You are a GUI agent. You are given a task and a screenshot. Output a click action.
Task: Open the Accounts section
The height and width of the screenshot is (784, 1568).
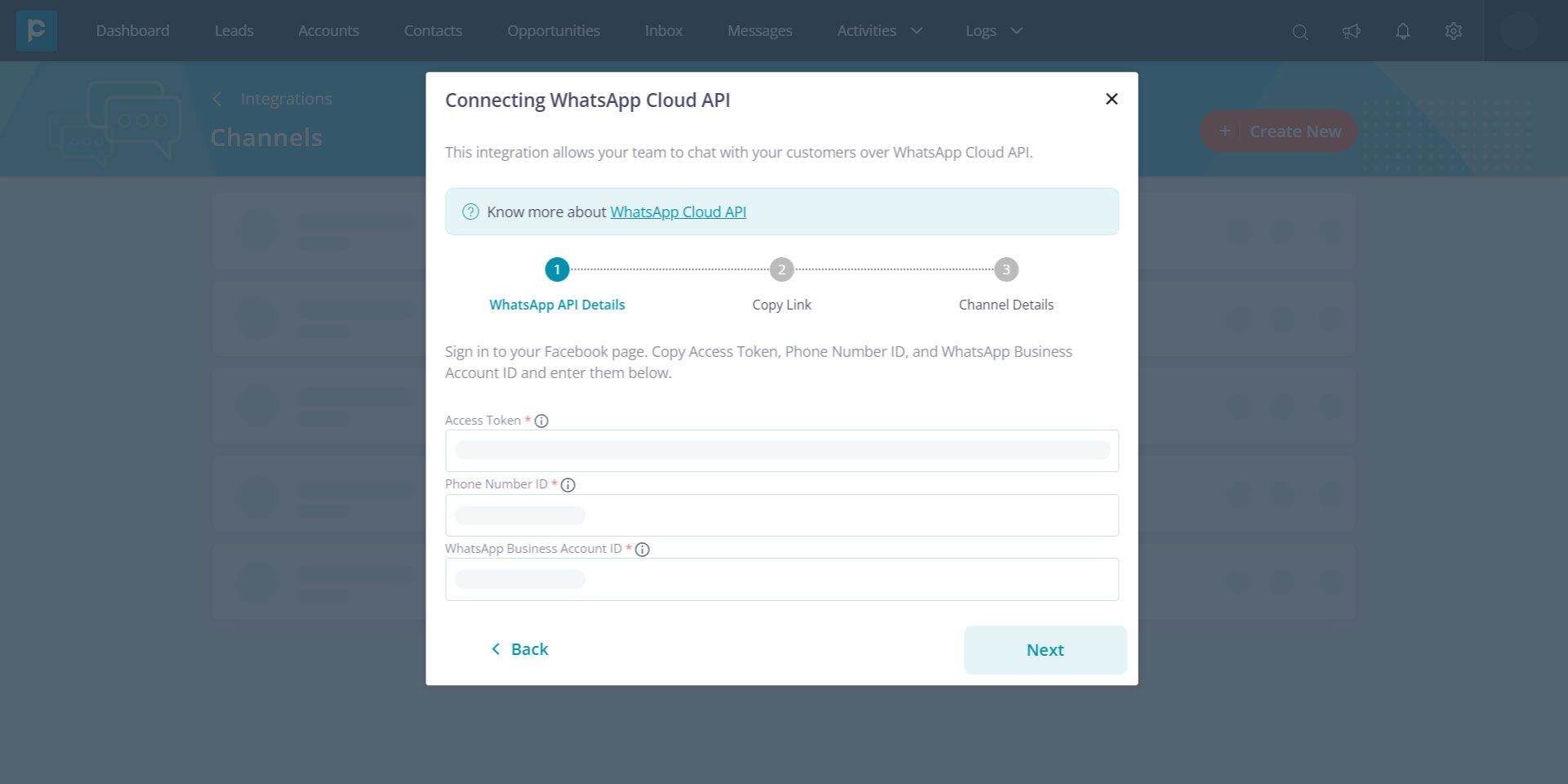(328, 31)
